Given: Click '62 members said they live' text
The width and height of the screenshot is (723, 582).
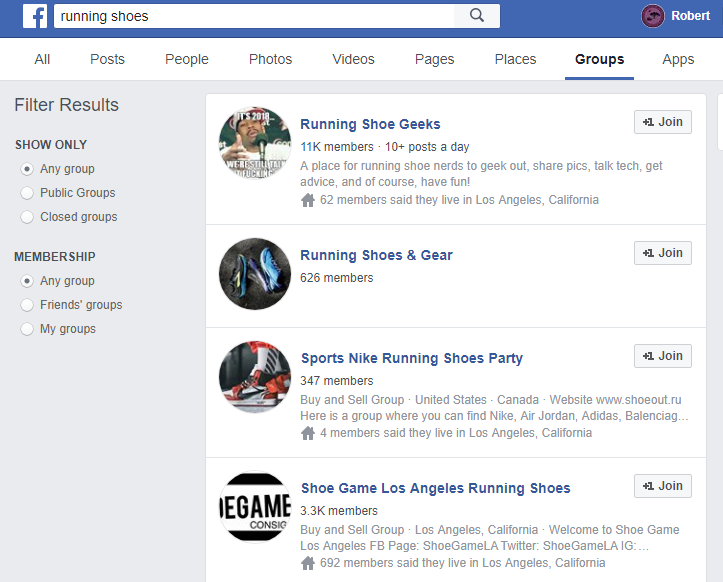Looking at the screenshot, I should point(459,200).
